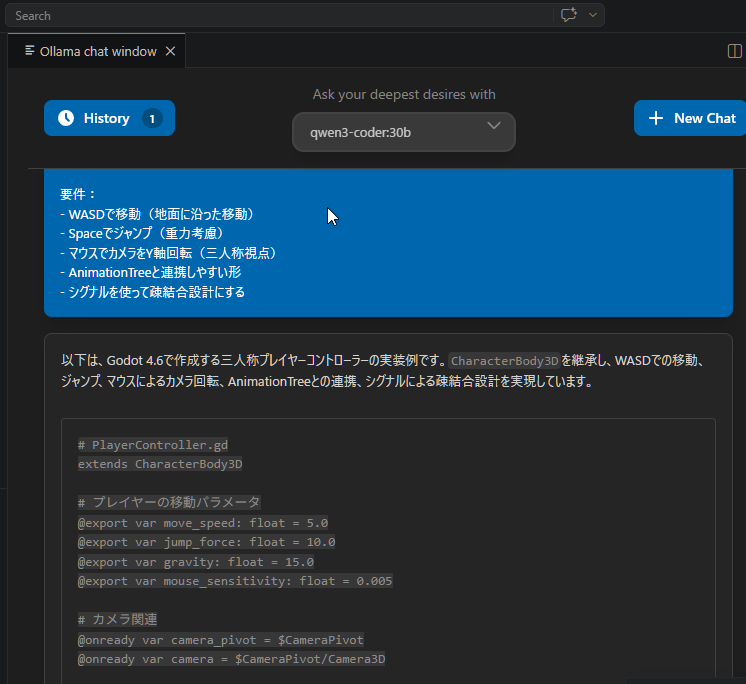Click the inline CharacterBody3D code tag
Image resolution: width=746 pixels, height=684 pixels.
pyautogui.click(x=504, y=361)
